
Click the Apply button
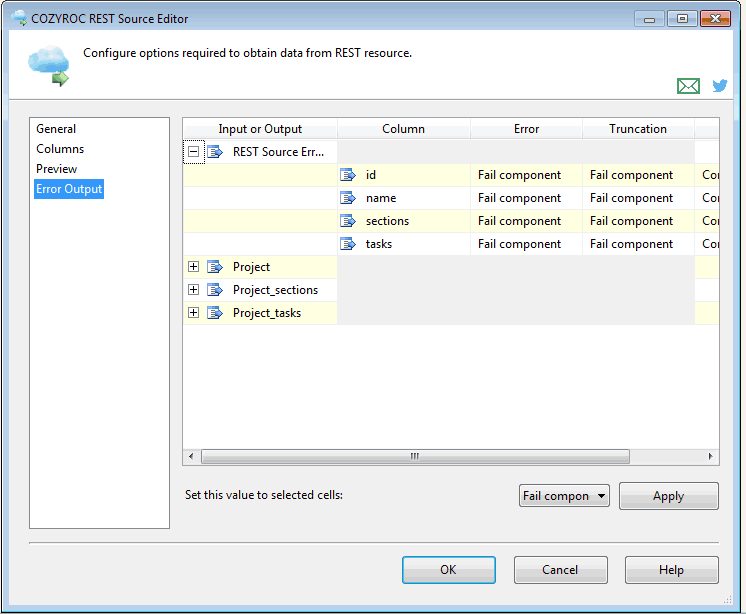[x=668, y=496]
